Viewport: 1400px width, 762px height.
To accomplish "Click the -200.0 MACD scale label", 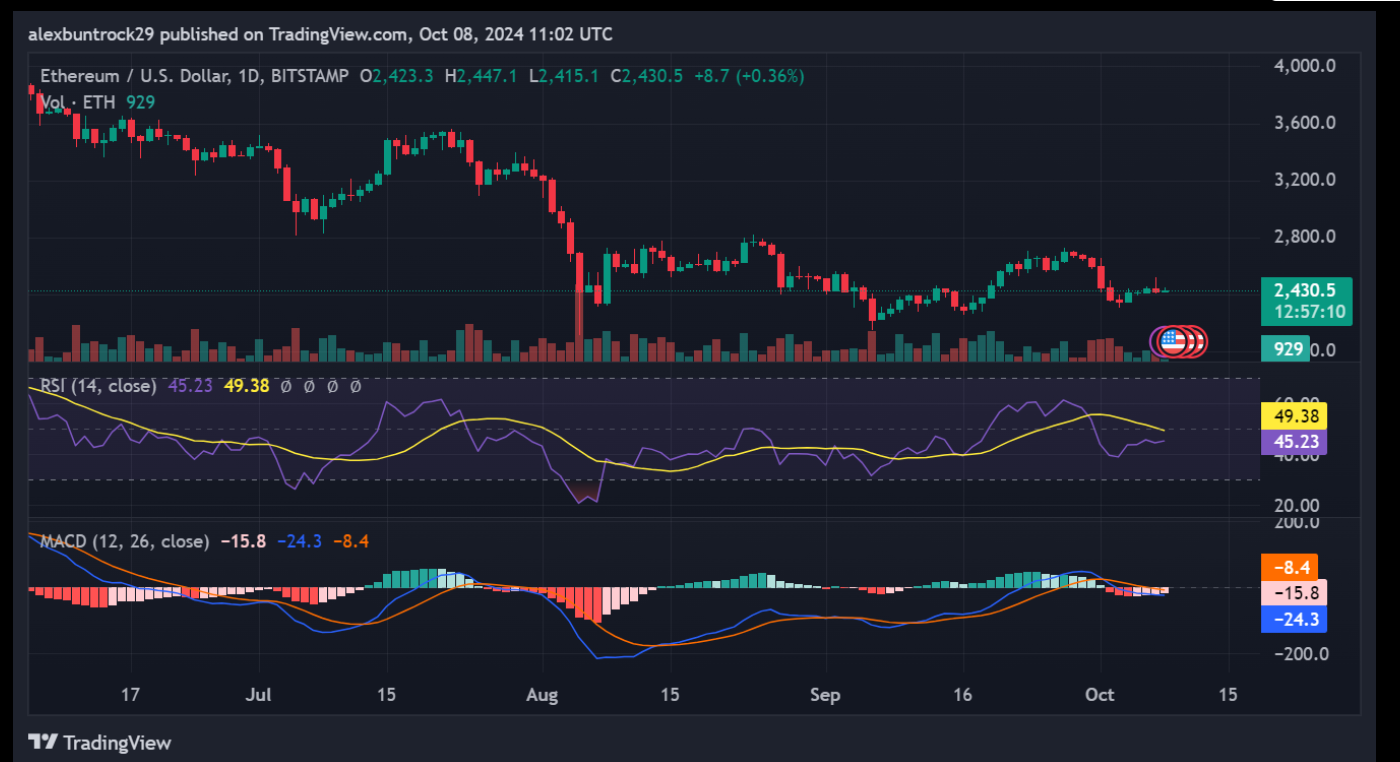I will coord(1300,654).
